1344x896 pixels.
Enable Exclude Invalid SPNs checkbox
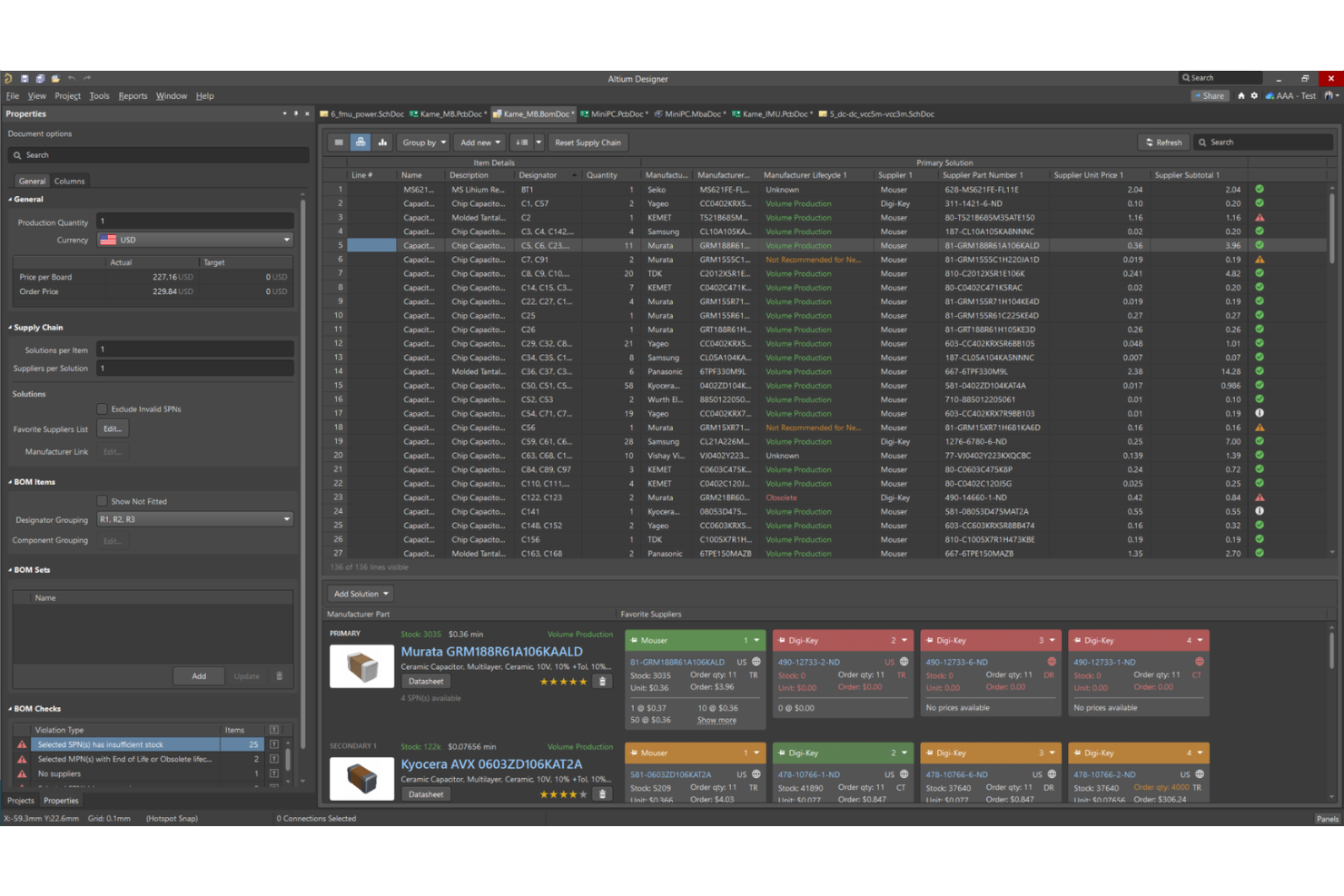(102, 409)
